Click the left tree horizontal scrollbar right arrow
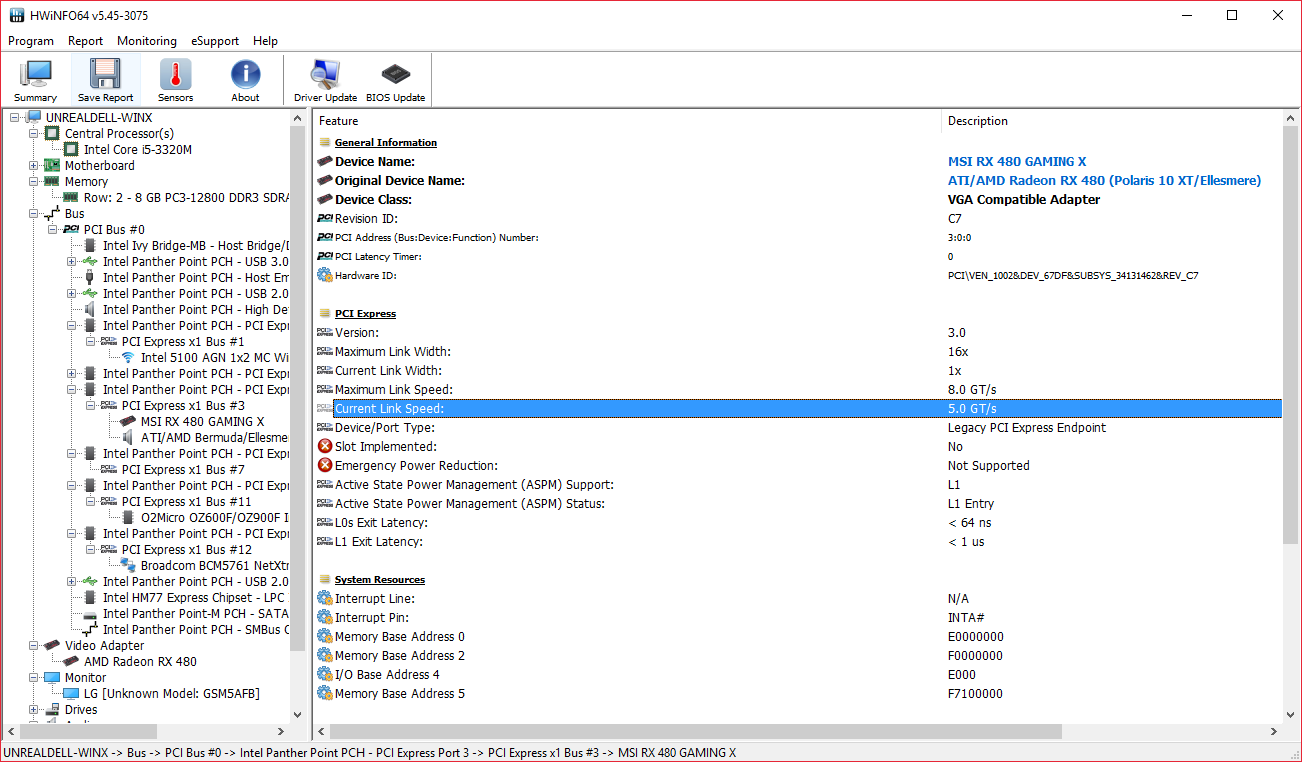The image size is (1302, 762). (x=281, y=731)
